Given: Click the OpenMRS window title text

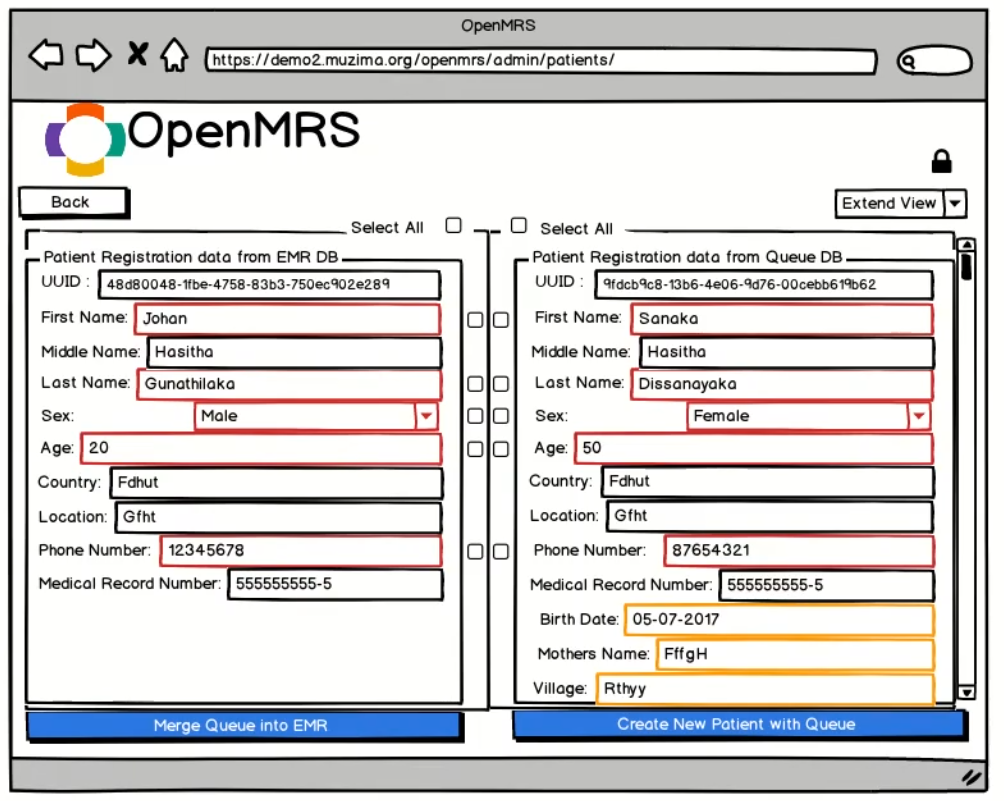Looking at the screenshot, I should (x=498, y=26).
